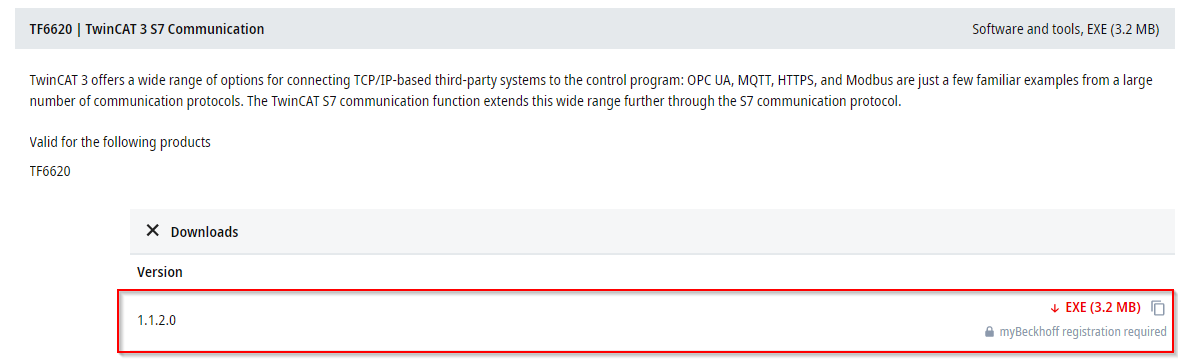
Task: Click the Valid for the following products text
Action: pos(119,143)
